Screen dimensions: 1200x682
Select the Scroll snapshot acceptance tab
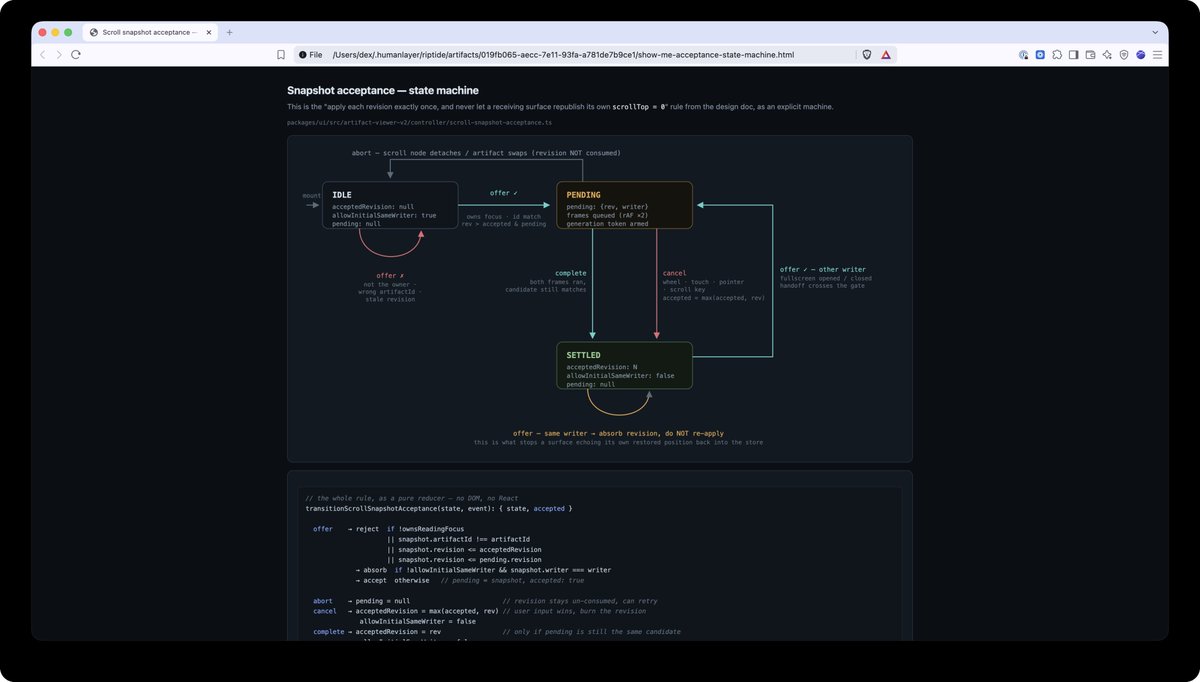pos(151,32)
